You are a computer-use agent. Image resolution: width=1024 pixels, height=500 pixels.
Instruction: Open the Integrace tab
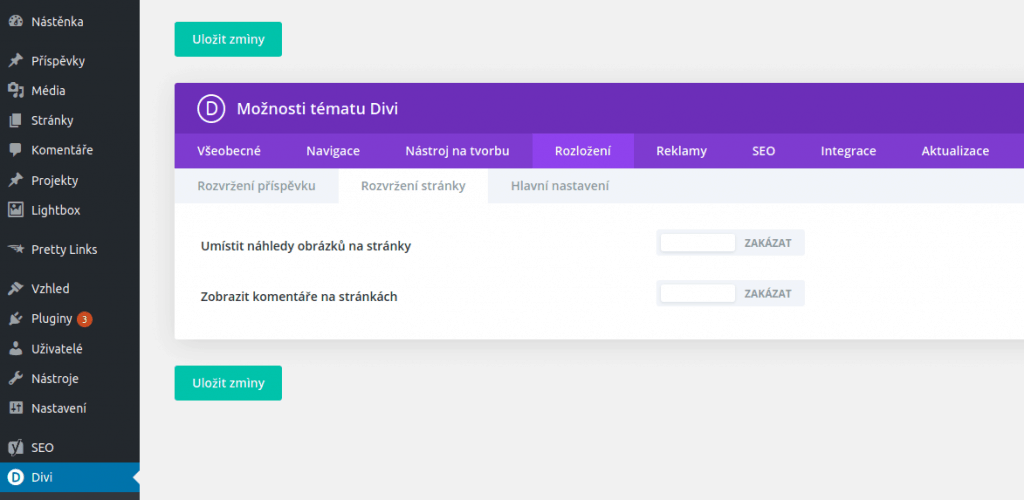click(x=848, y=151)
